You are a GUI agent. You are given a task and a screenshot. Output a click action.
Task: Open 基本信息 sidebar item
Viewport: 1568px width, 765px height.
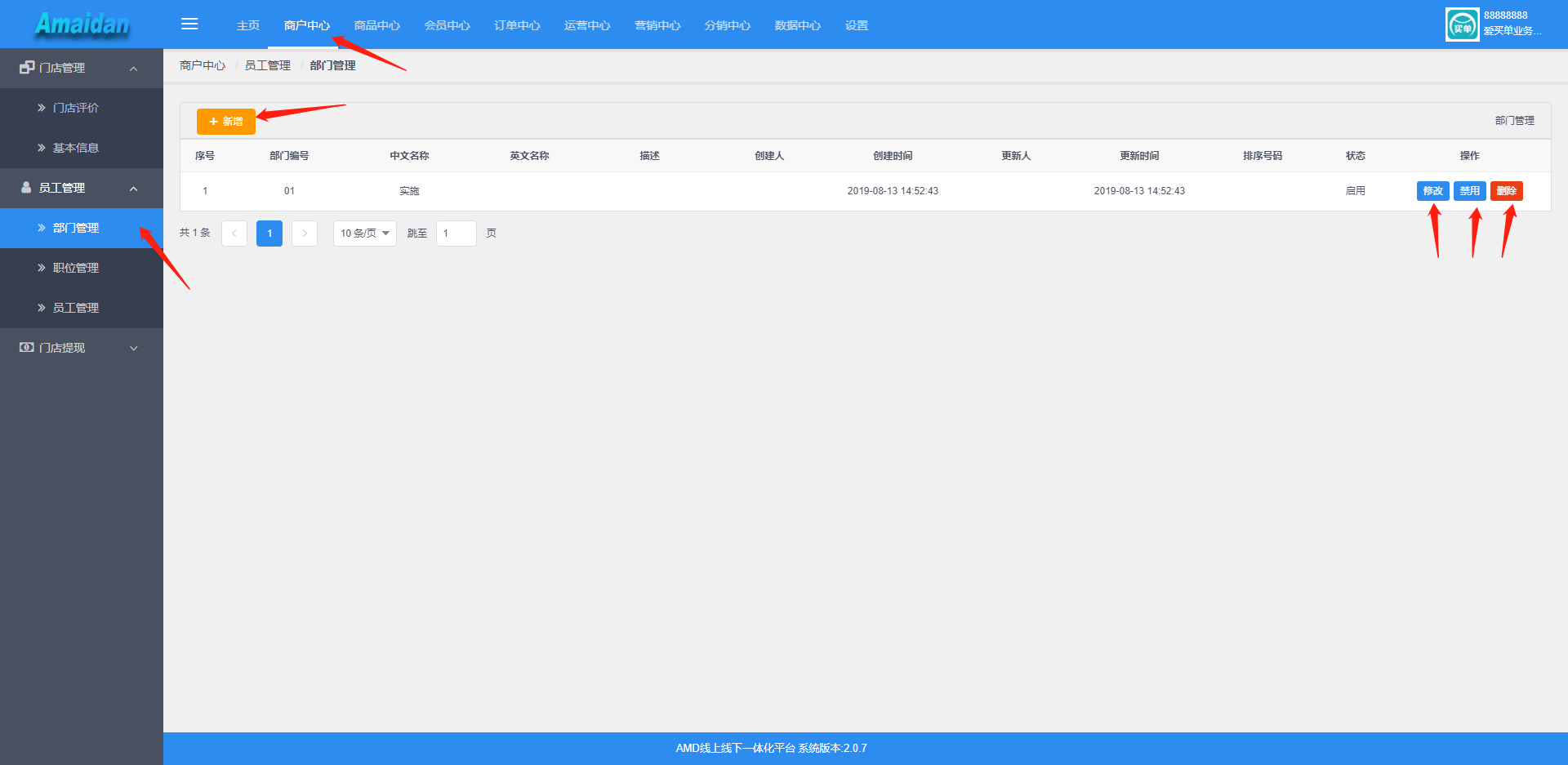(82, 148)
